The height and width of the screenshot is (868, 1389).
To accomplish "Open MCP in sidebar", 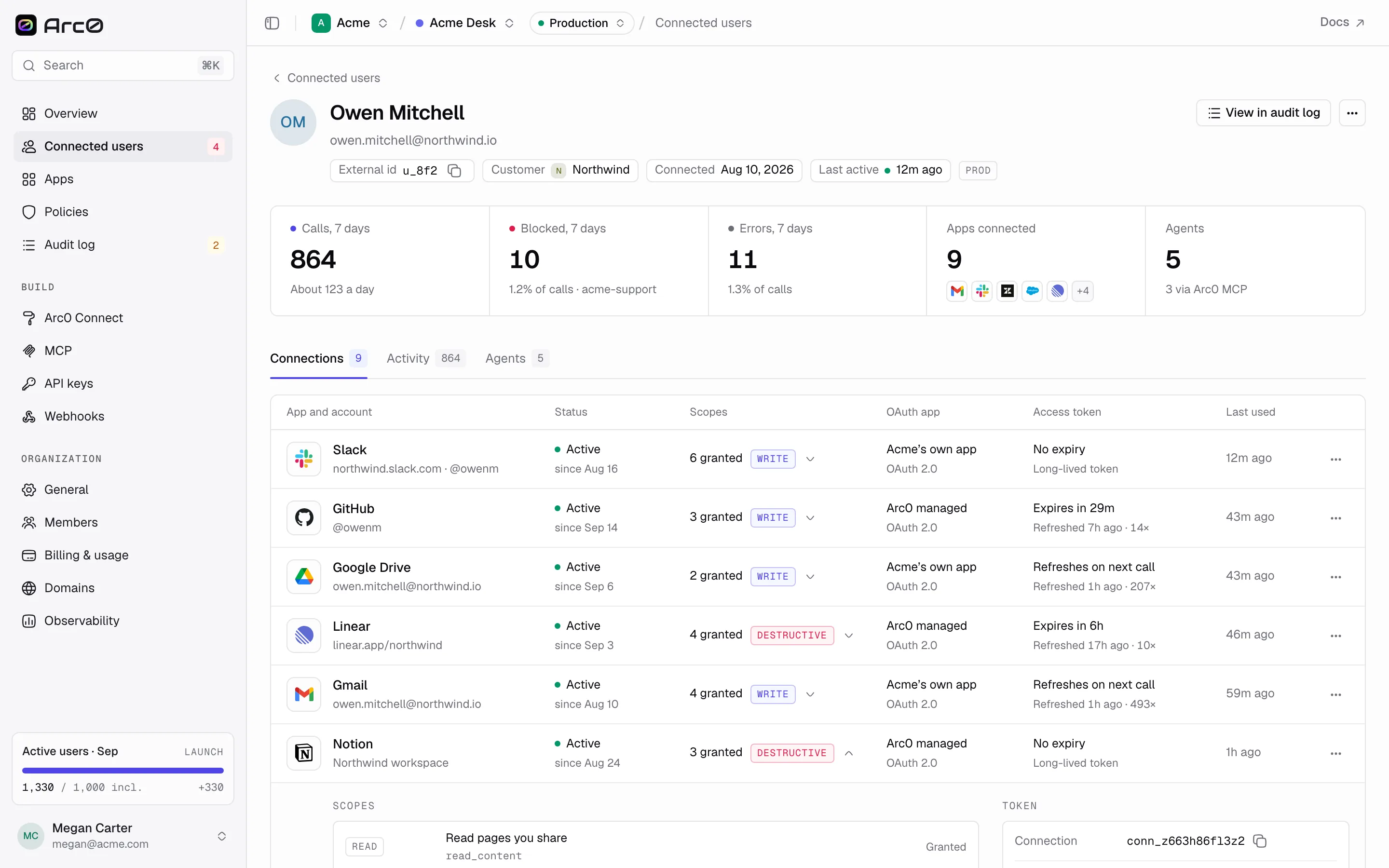I will (x=123, y=351).
